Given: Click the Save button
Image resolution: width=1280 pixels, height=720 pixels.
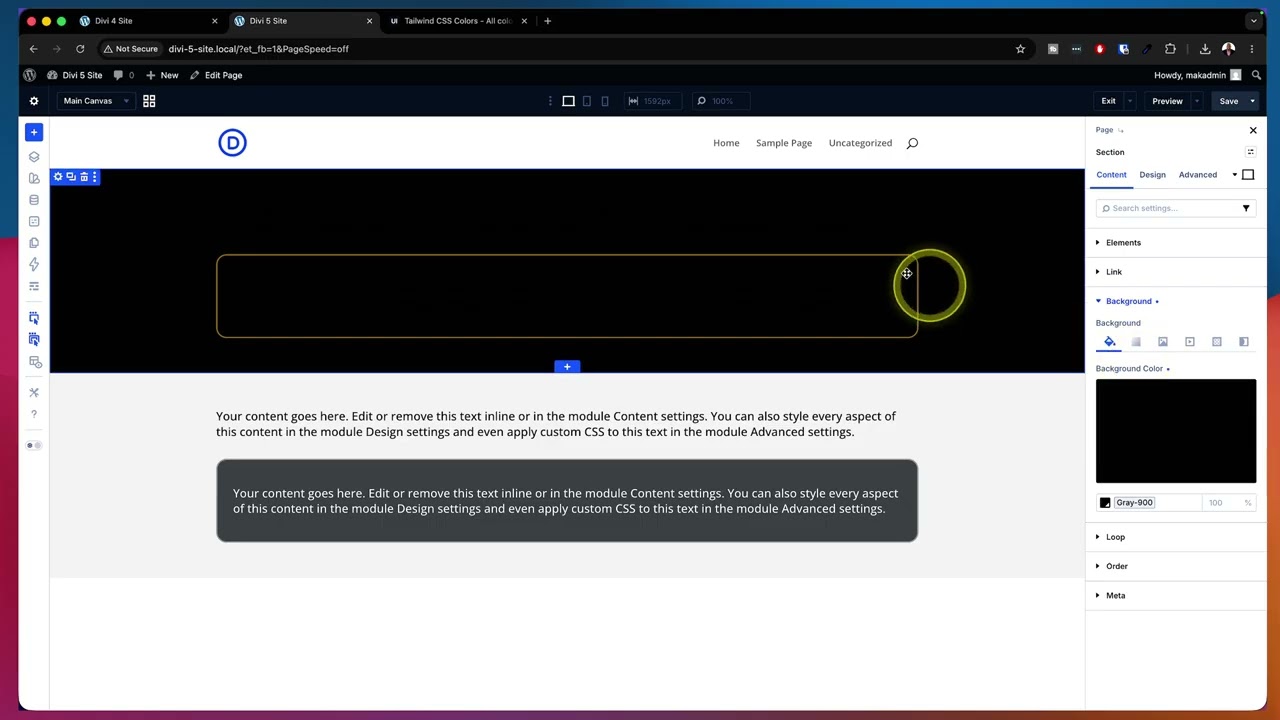Looking at the screenshot, I should pyautogui.click(x=1228, y=101).
